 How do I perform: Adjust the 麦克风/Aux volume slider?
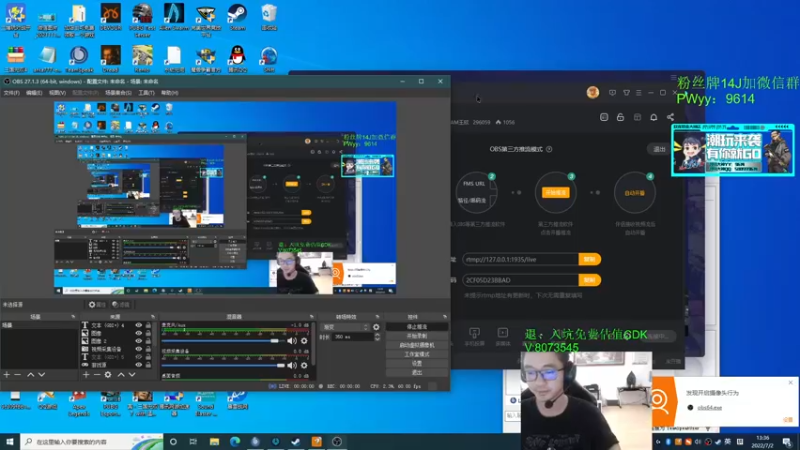click(x=222, y=340)
